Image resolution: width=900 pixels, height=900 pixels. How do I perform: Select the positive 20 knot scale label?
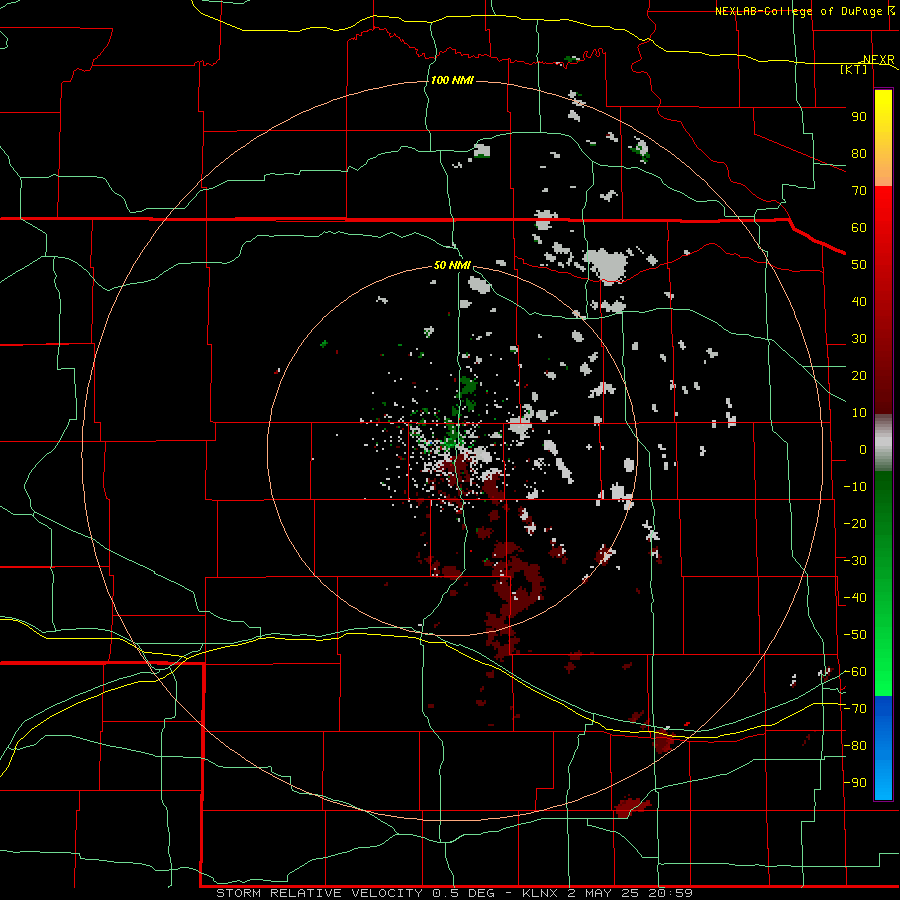click(x=859, y=376)
